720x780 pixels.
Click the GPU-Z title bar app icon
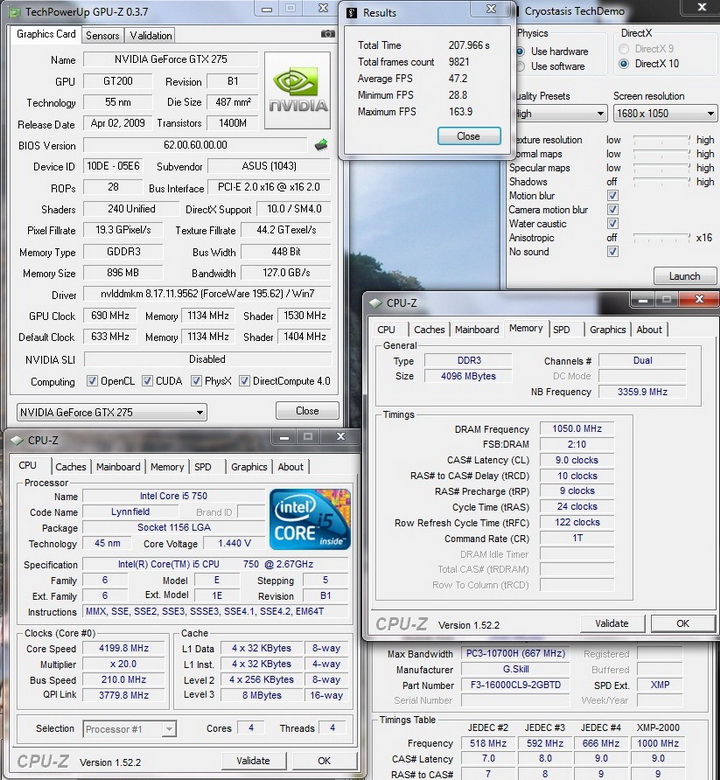pyautogui.click(x=16, y=12)
